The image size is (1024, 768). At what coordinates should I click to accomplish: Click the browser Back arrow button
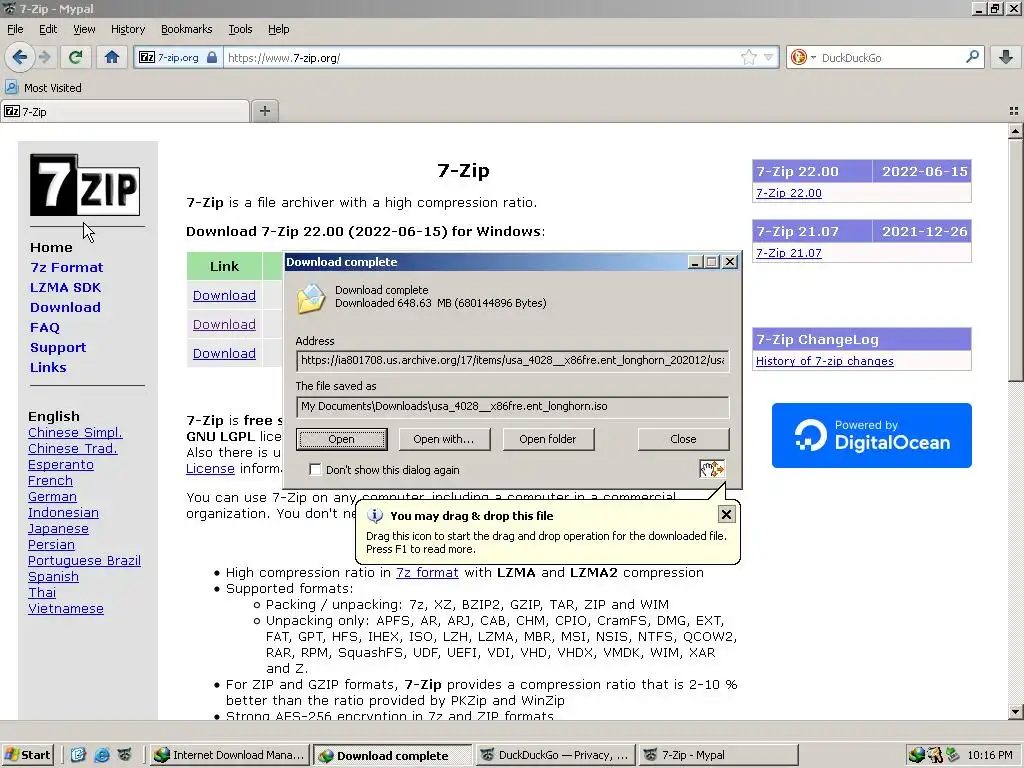tap(20, 57)
